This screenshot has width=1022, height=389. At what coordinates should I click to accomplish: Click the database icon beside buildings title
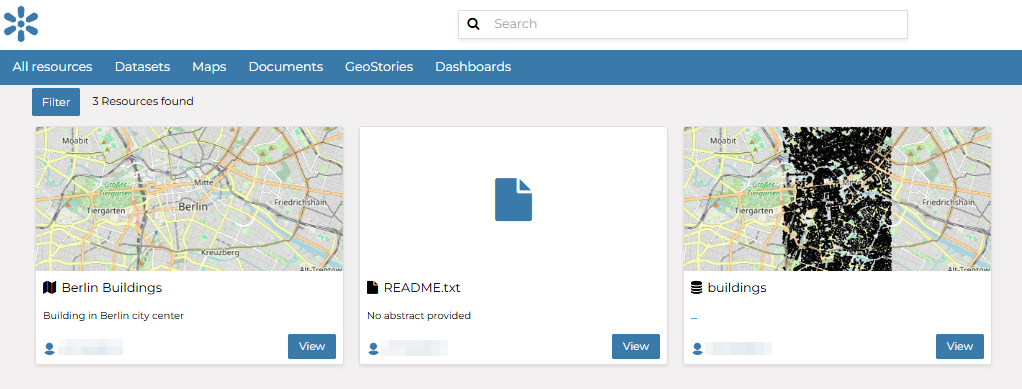[696, 287]
